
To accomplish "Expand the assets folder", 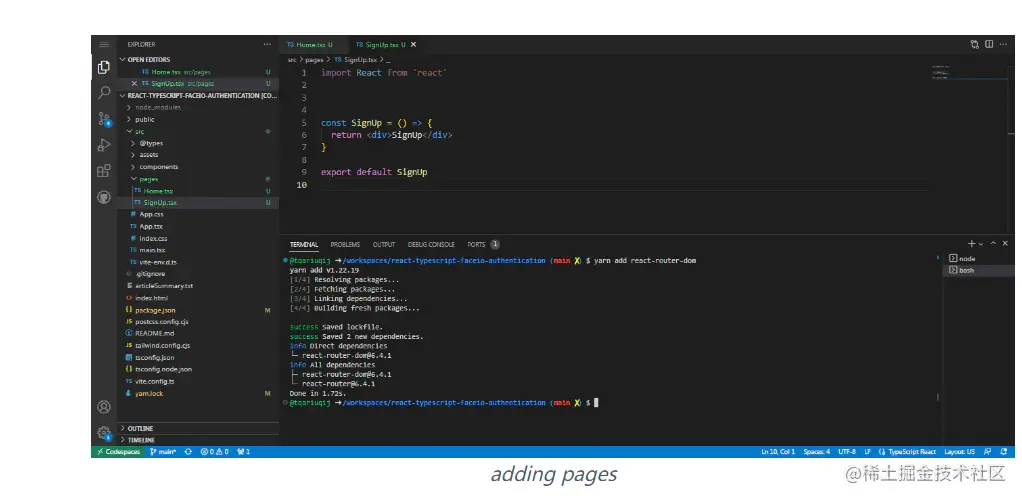I will (x=198, y=155).
